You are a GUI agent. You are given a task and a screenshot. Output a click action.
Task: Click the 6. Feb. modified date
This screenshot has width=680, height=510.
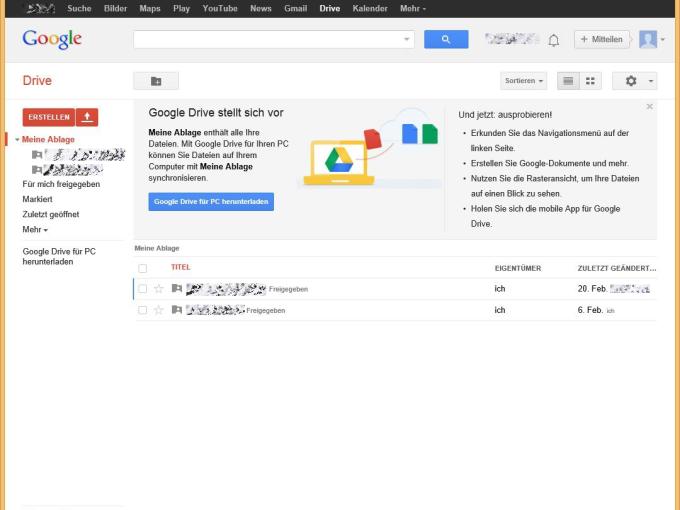coord(590,310)
